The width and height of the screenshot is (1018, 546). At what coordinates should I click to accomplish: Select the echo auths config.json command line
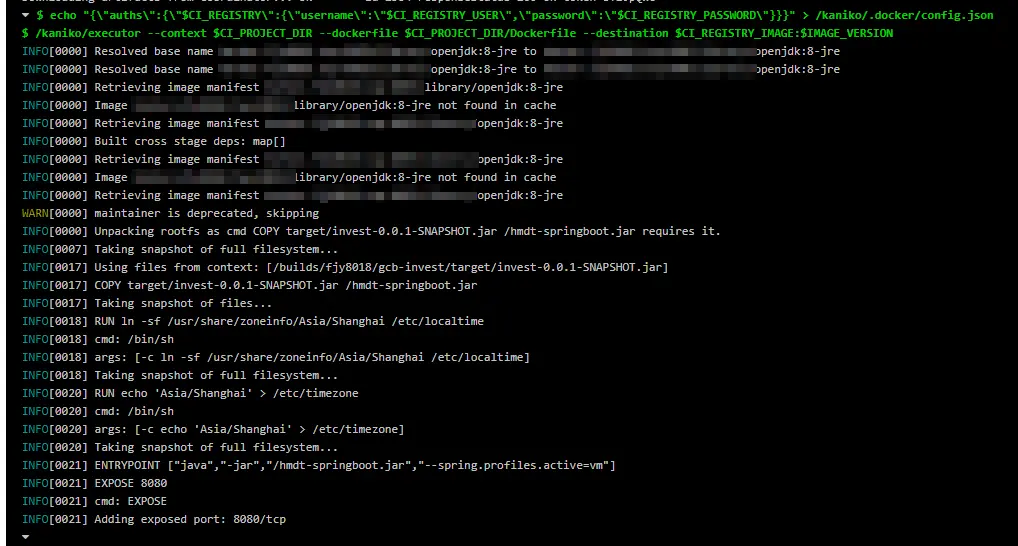tap(515, 15)
